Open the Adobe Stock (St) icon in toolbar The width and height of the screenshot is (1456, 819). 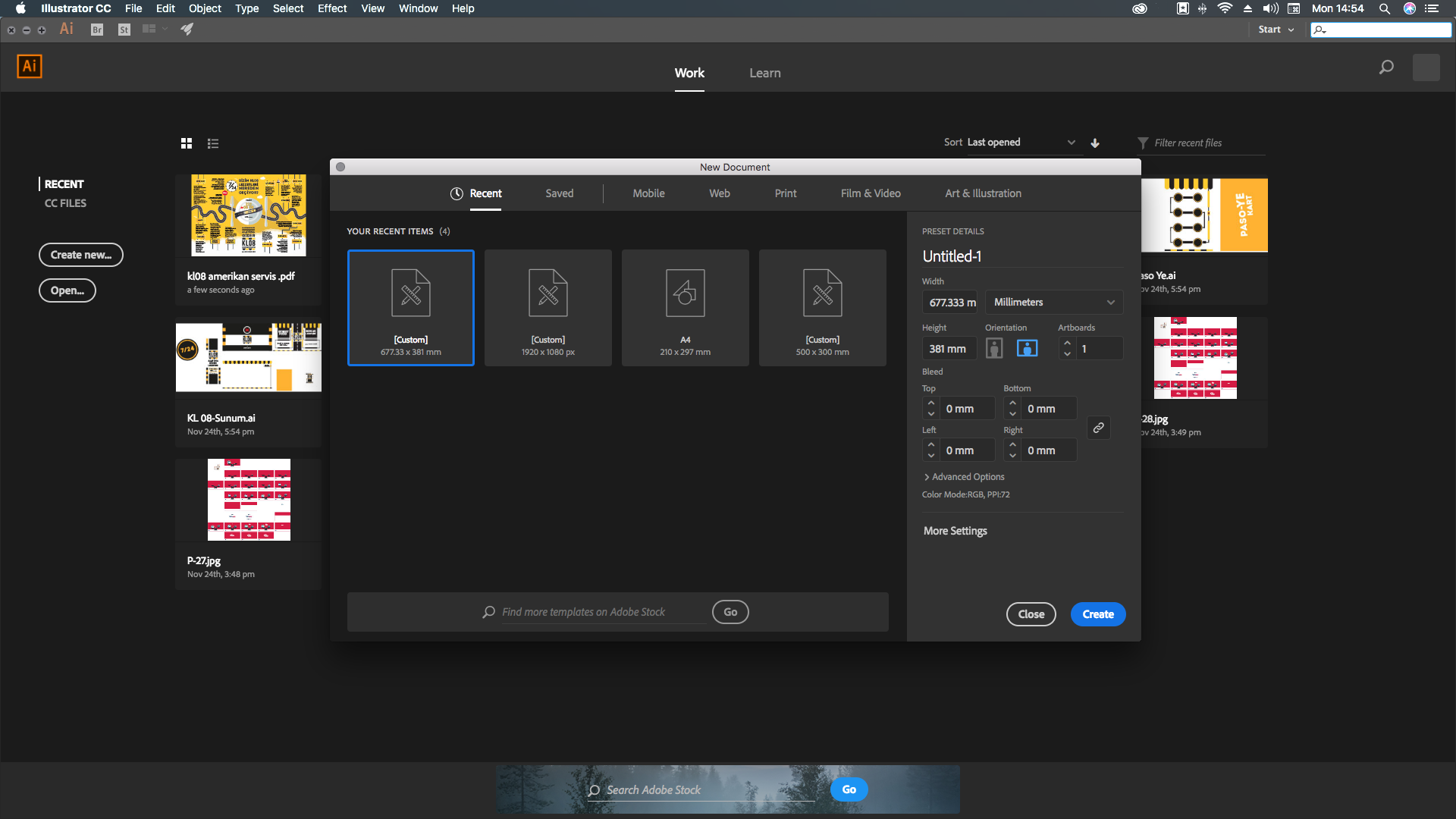click(x=124, y=30)
